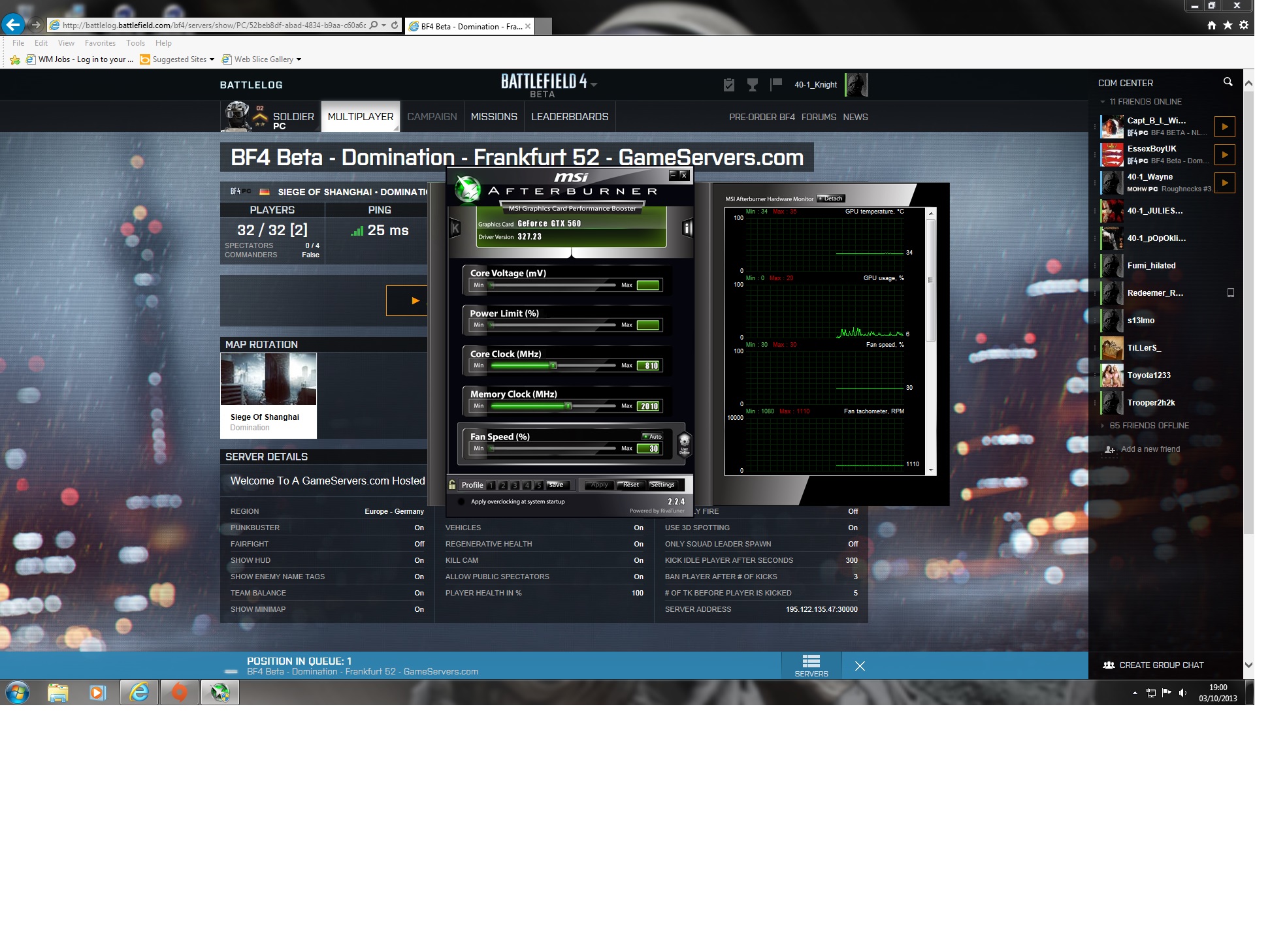
Task: Refresh the Battlelog page
Action: pos(395,25)
